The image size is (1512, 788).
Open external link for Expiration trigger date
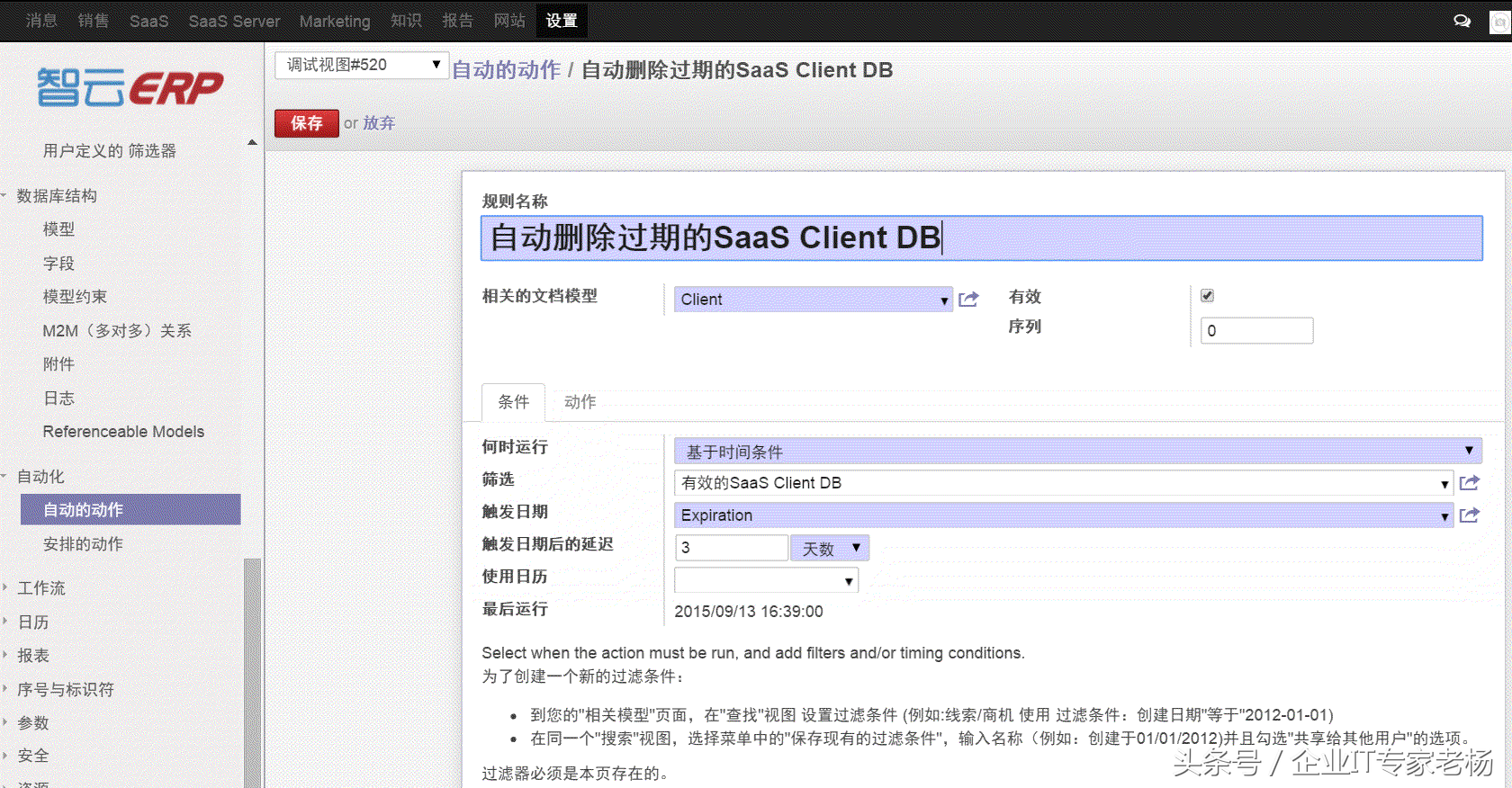pos(1469,515)
